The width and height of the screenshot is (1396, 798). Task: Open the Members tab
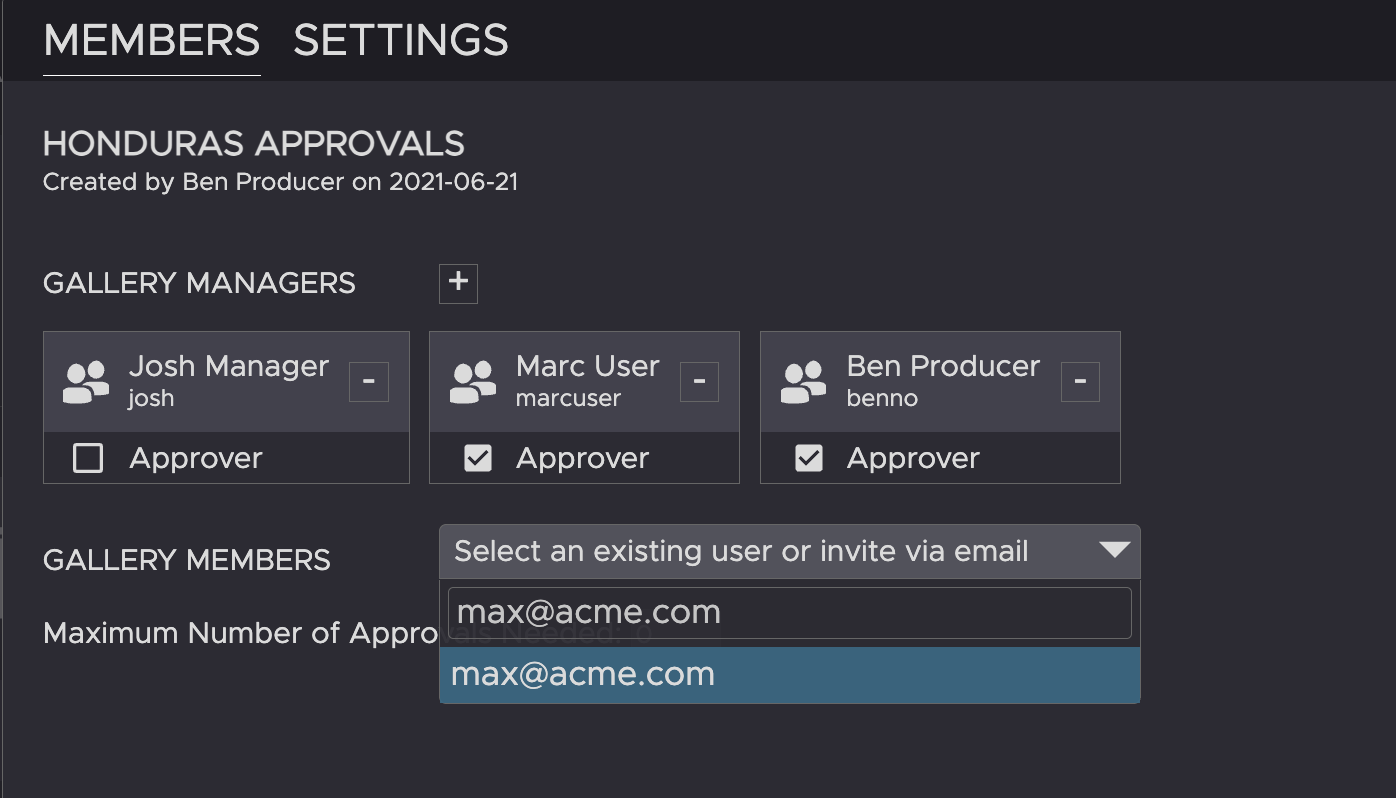(152, 41)
